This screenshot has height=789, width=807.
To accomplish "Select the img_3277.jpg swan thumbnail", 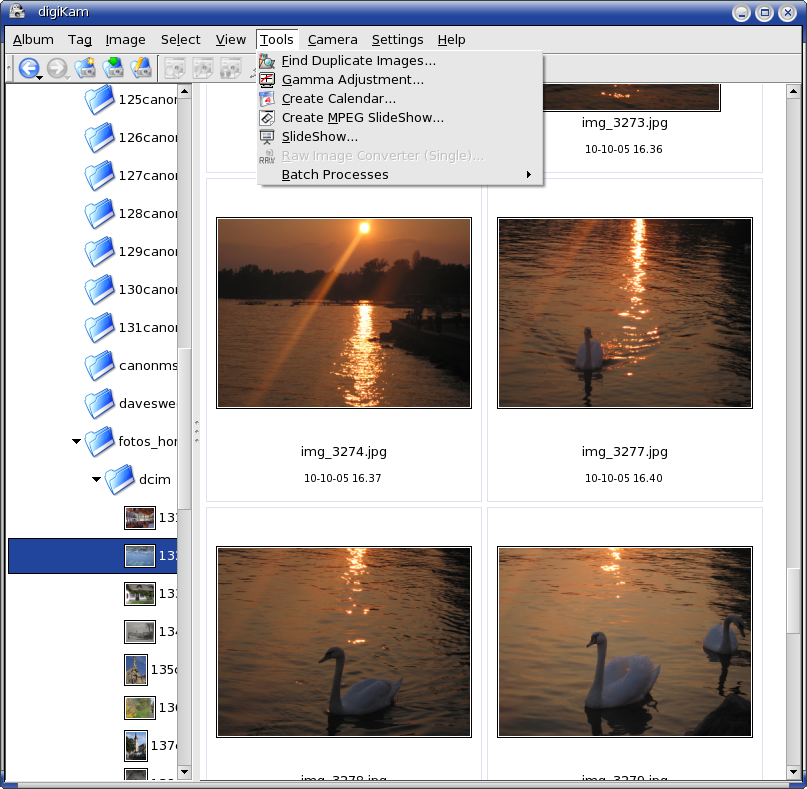I will [x=625, y=313].
